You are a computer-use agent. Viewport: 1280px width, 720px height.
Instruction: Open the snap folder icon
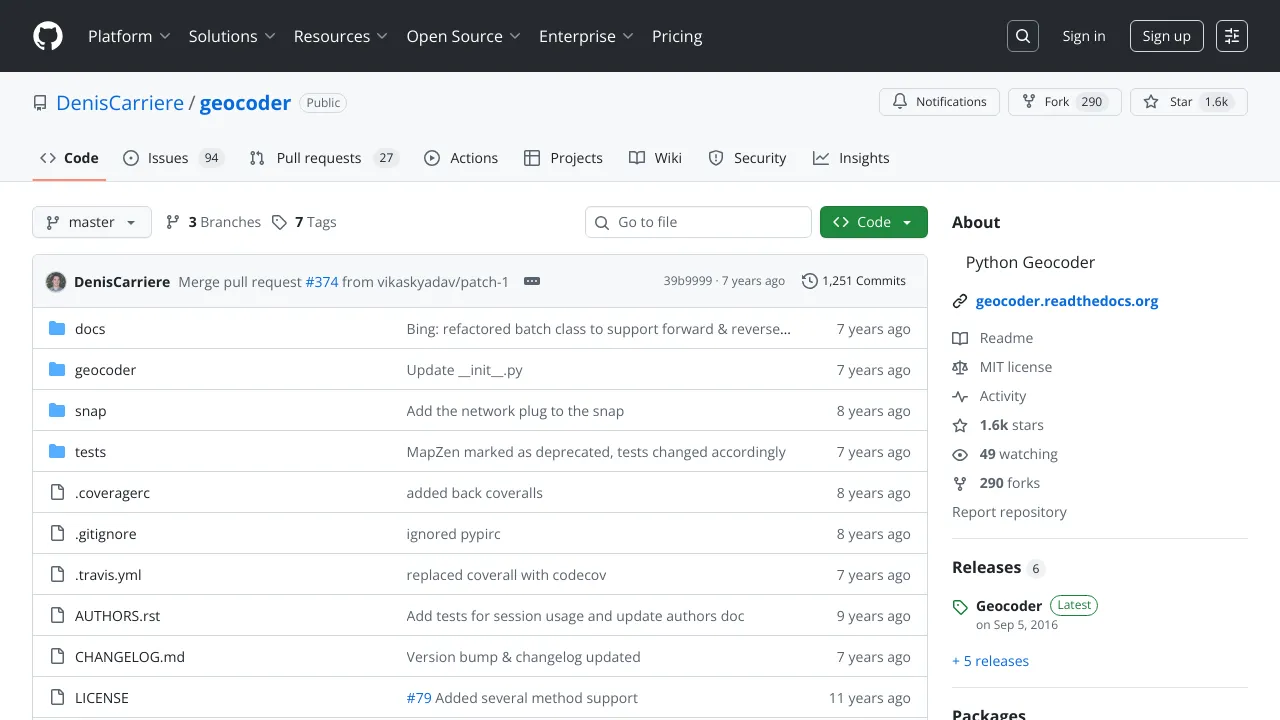tap(57, 411)
